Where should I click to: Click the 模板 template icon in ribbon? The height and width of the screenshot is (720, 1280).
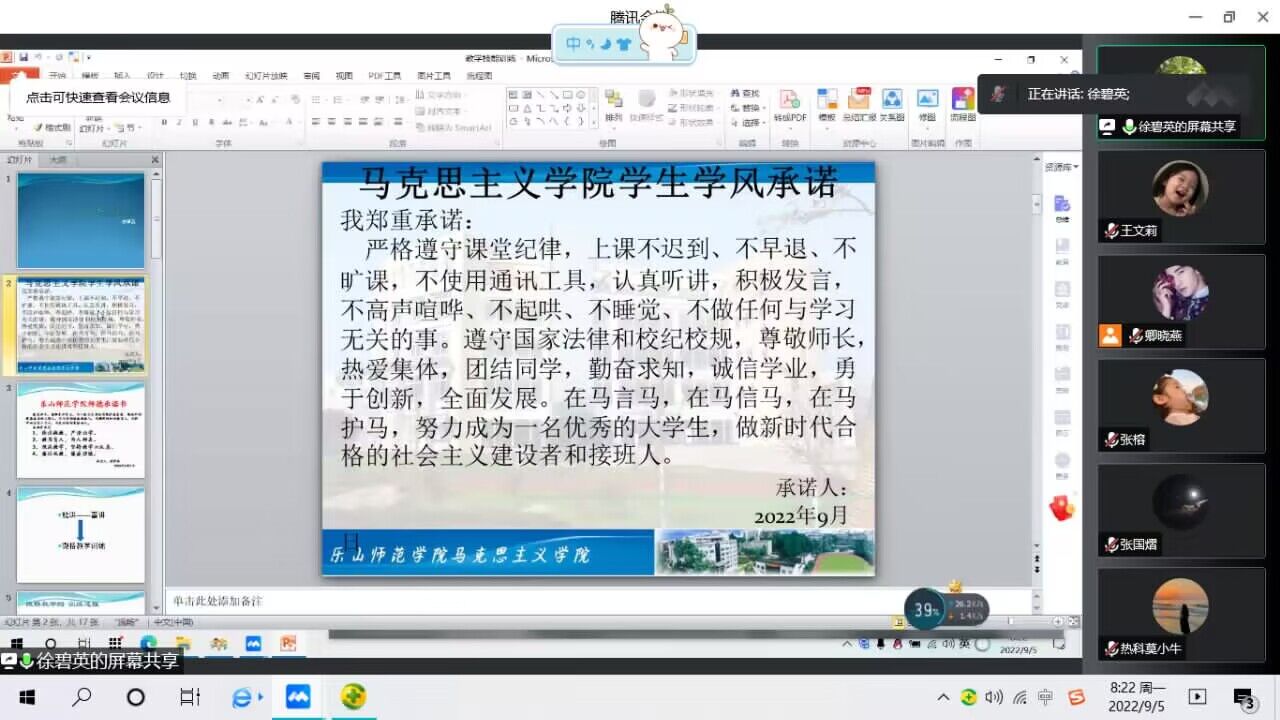(827, 104)
